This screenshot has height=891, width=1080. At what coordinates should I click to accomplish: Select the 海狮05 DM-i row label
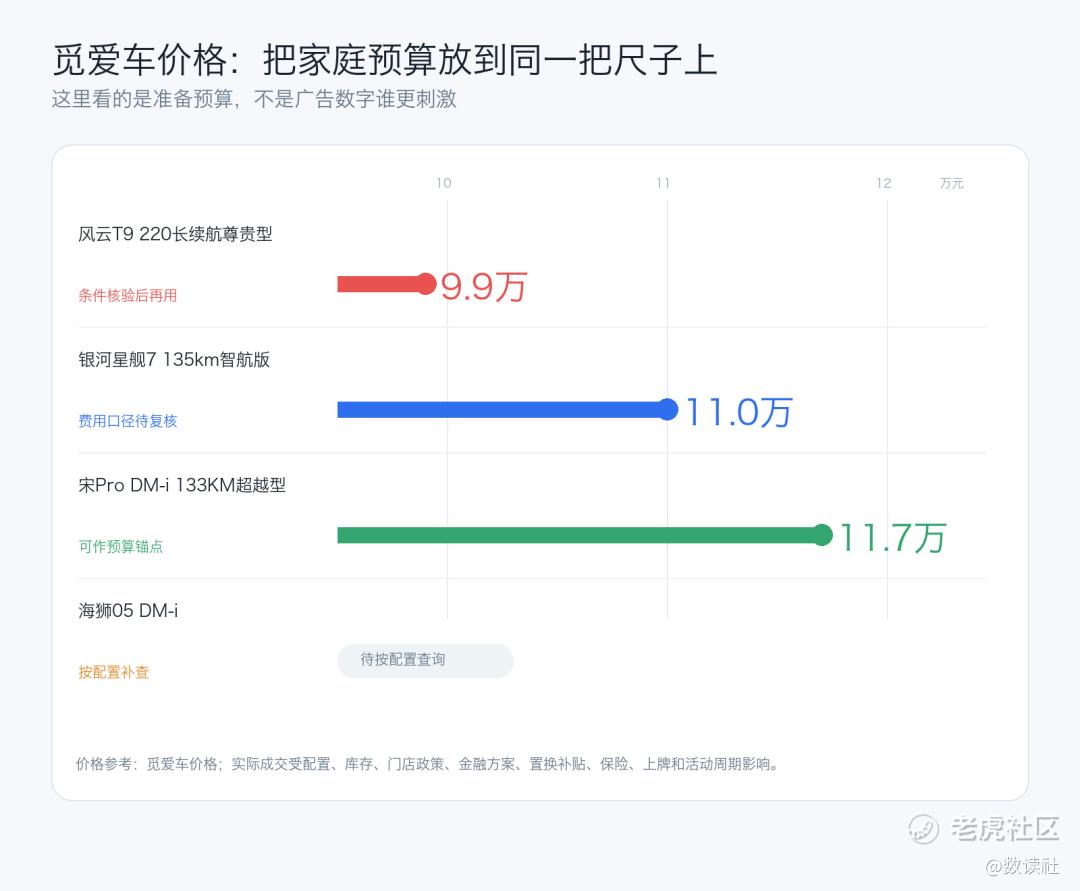(128, 610)
